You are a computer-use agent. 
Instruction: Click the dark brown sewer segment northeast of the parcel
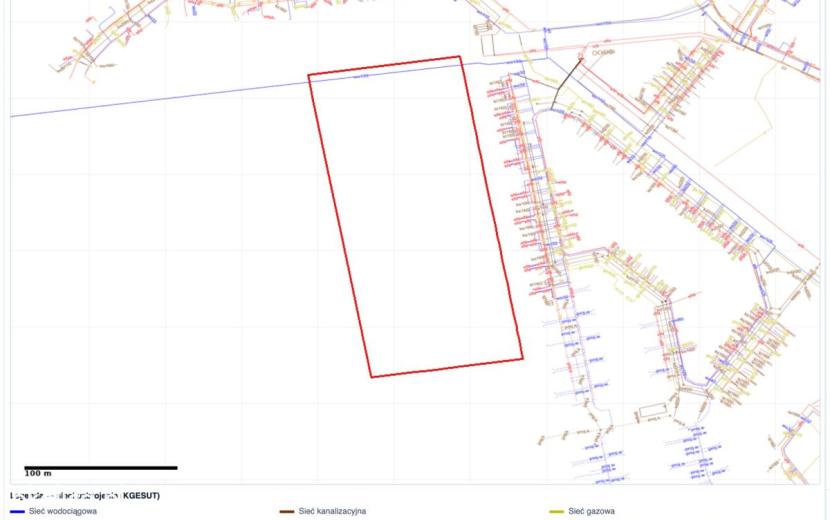567,84
